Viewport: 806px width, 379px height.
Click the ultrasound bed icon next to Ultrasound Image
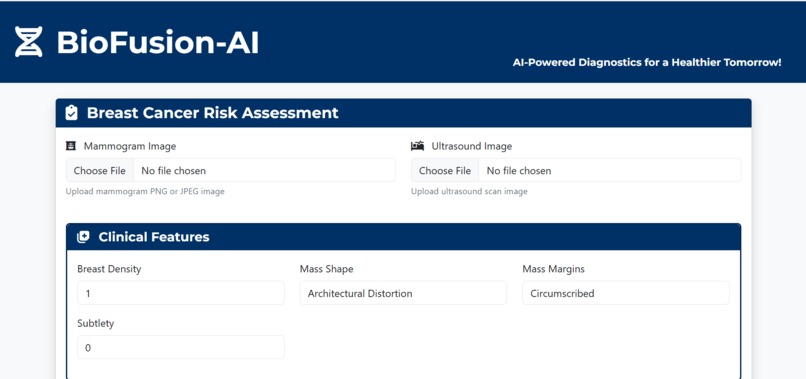tap(417, 146)
